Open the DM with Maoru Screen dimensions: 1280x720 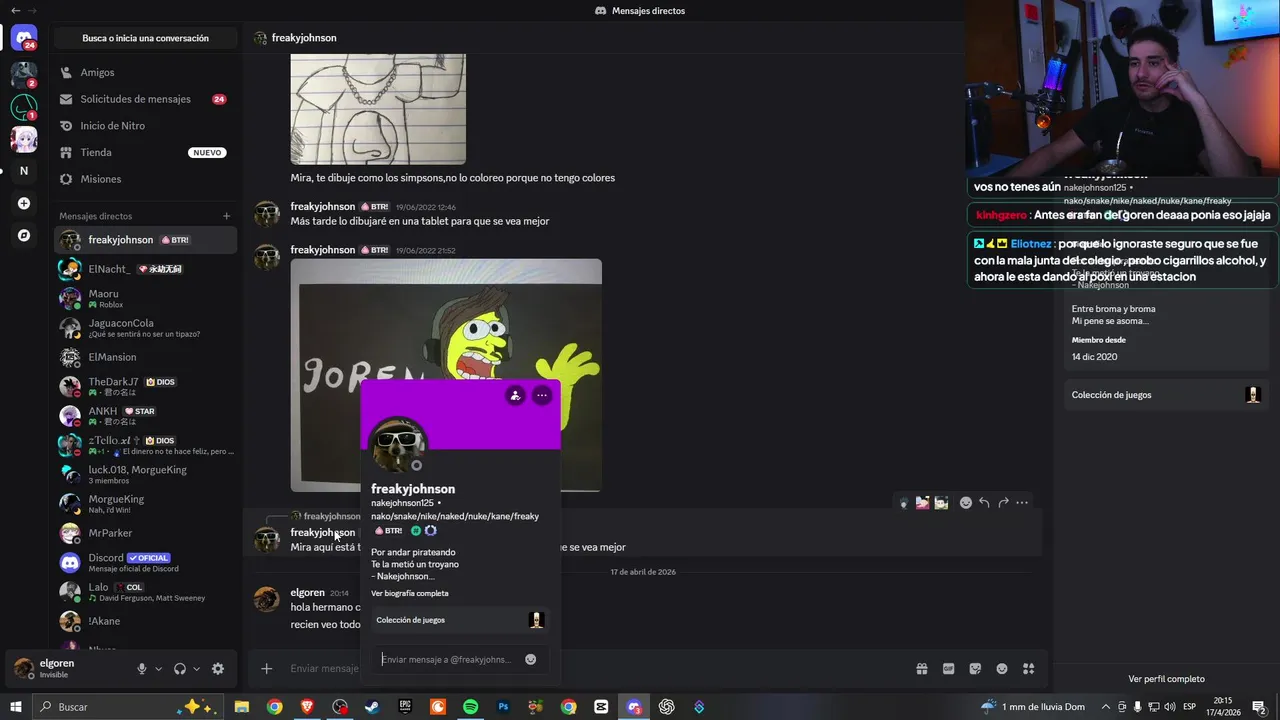pyautogui.click(x=145, y=298)
